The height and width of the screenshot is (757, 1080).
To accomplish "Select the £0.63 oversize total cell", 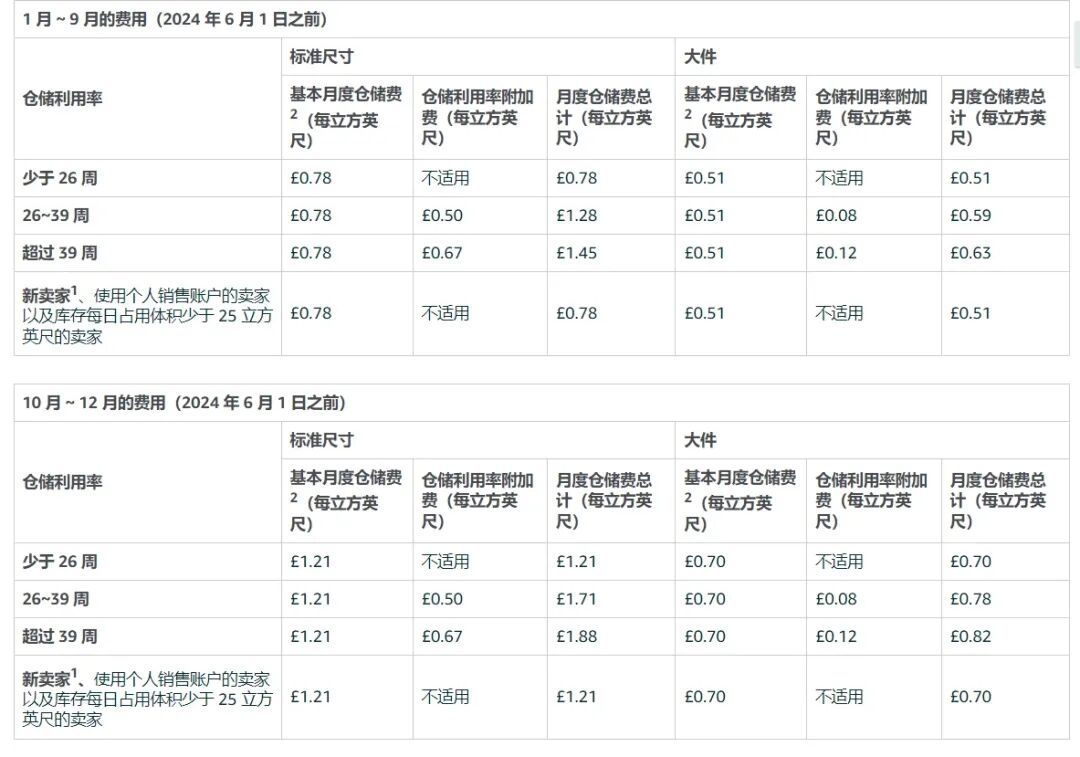I will (970, 253).
